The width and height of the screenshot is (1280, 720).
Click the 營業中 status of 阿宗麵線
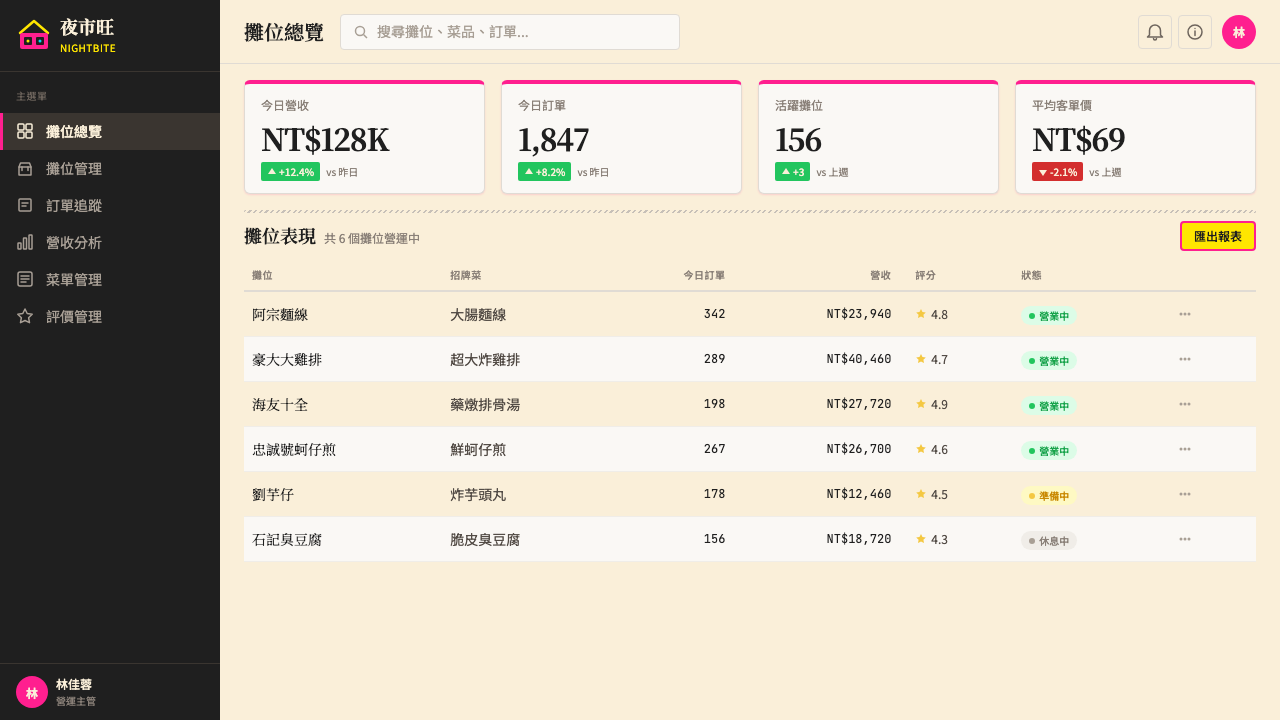tap(1049, 315)
